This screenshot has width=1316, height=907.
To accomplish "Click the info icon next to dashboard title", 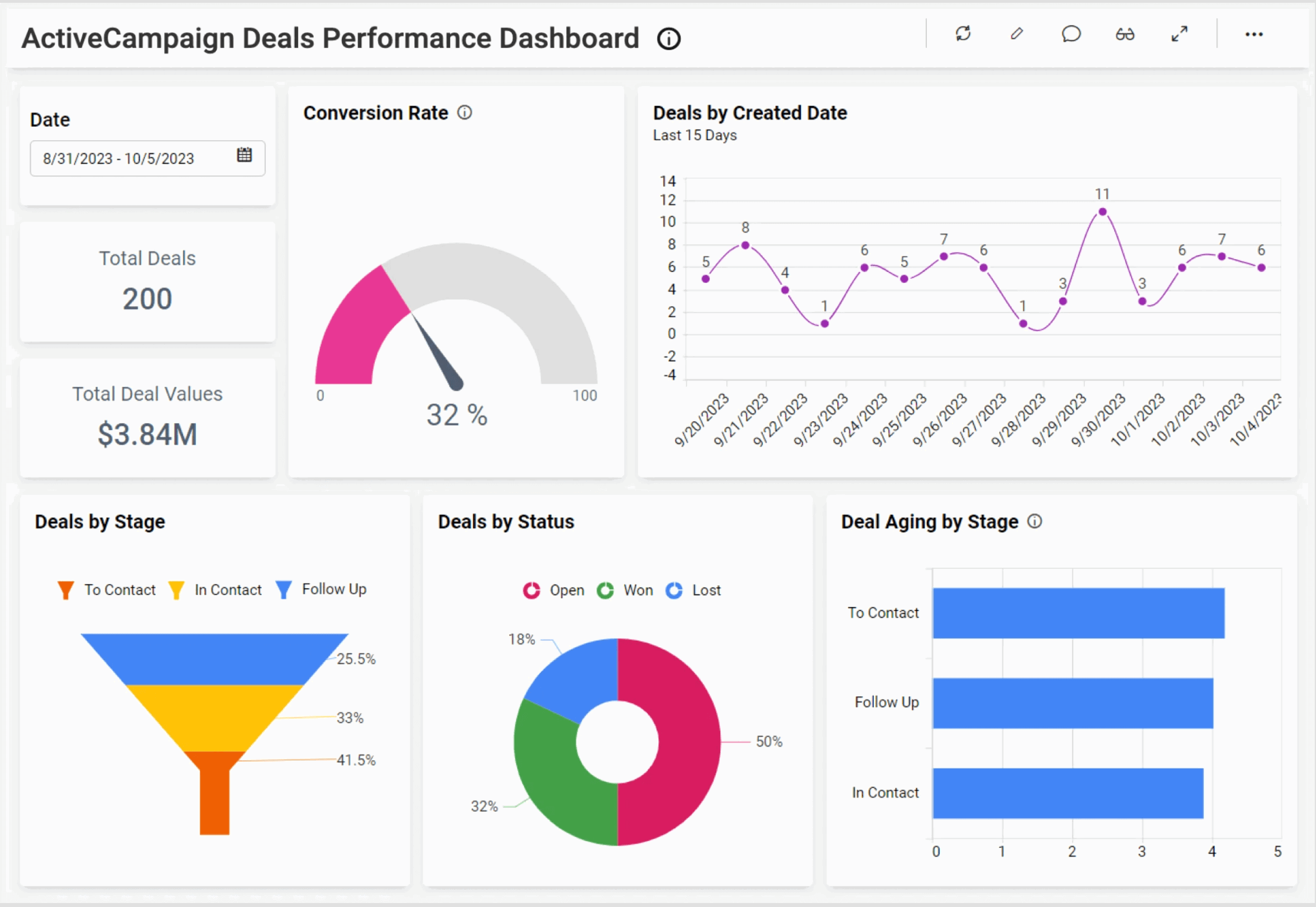I will [x=668, y=39].
